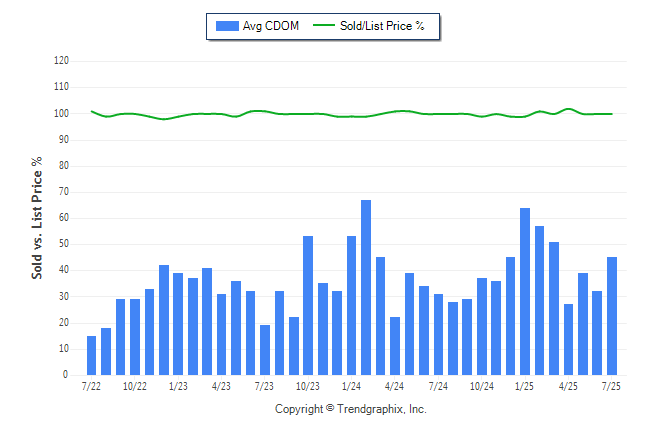Click the short bar at 4/24
The height and width of the screenshot is (434, 646).
click(395, 346)
